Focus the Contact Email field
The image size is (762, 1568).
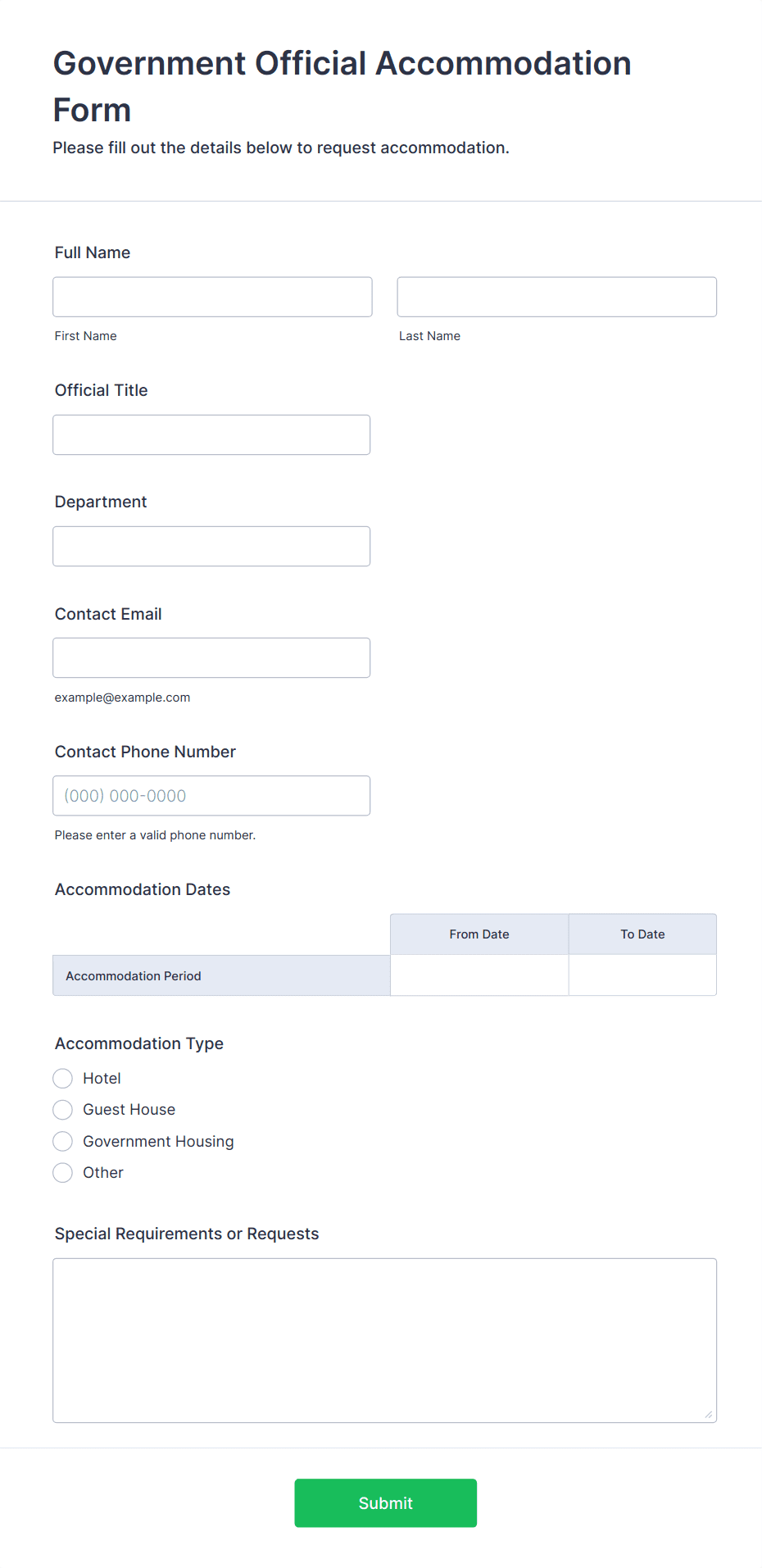pos(211,657)
